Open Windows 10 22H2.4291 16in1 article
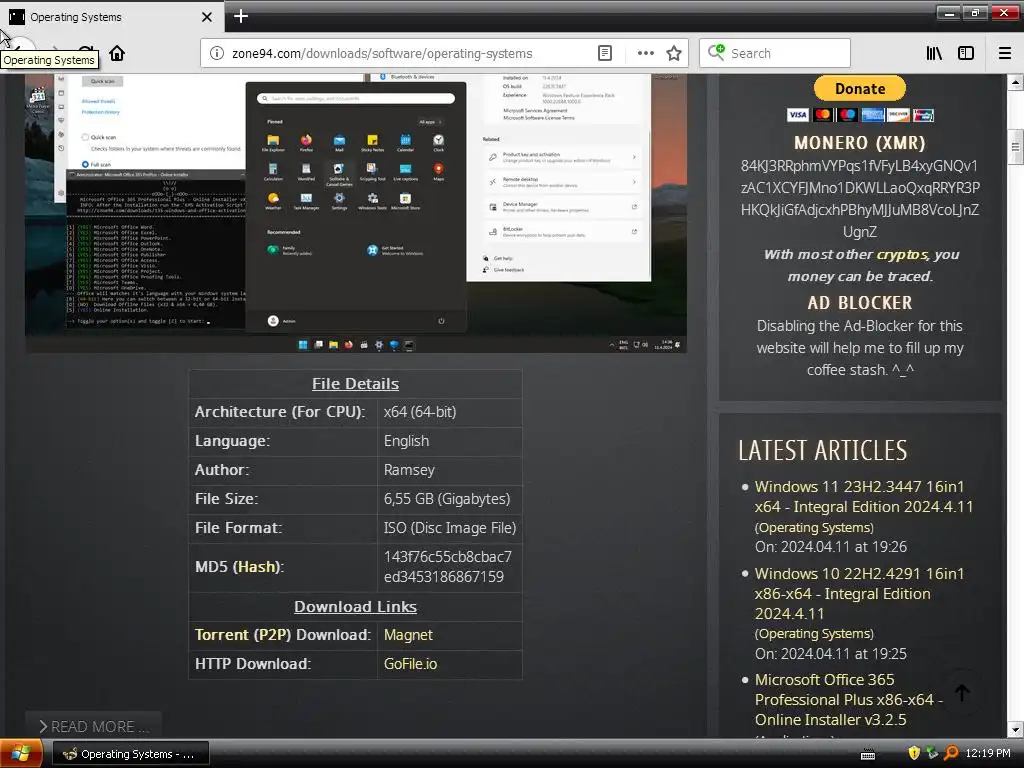Screen dimensions: 1024x768 click(859, 594)
